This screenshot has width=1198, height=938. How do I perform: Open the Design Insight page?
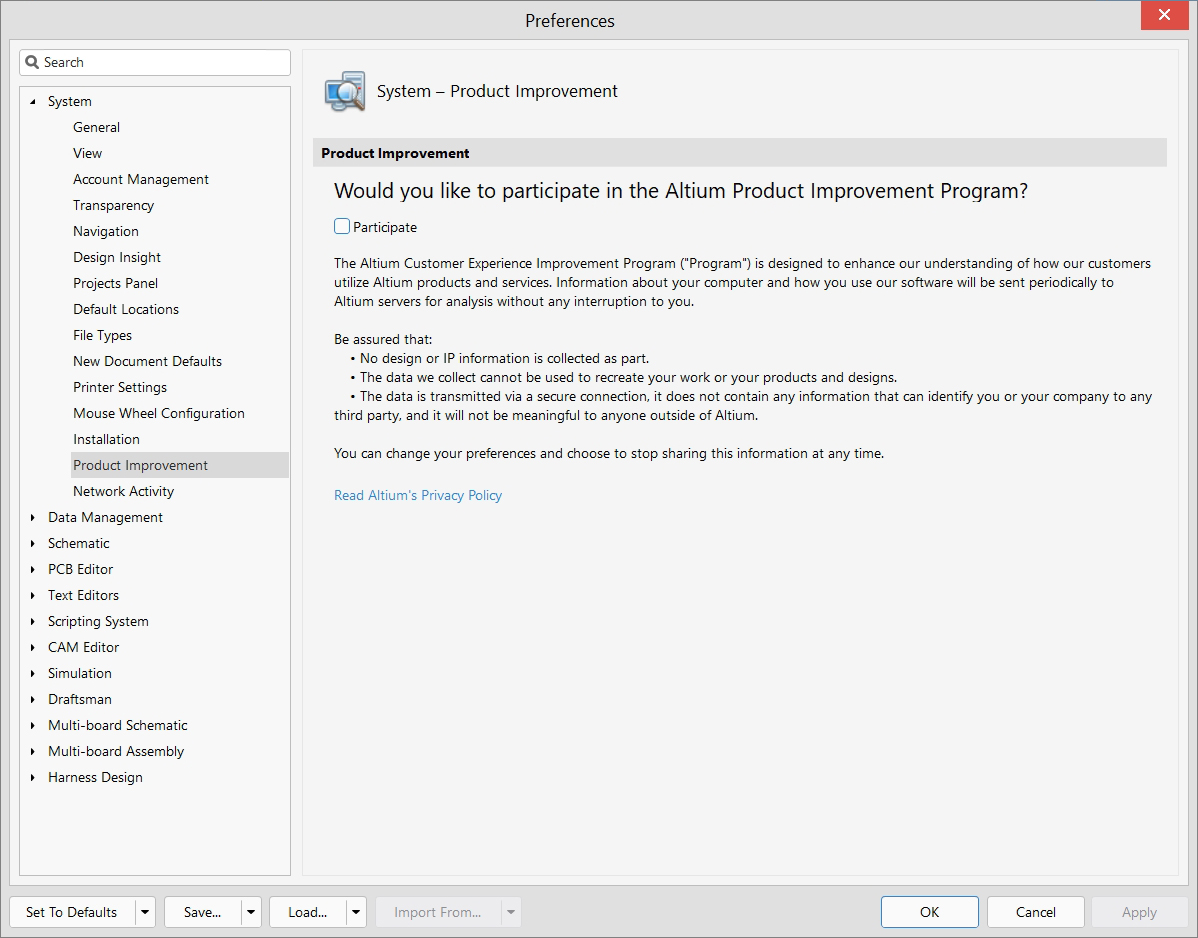(x=117, y=257)
